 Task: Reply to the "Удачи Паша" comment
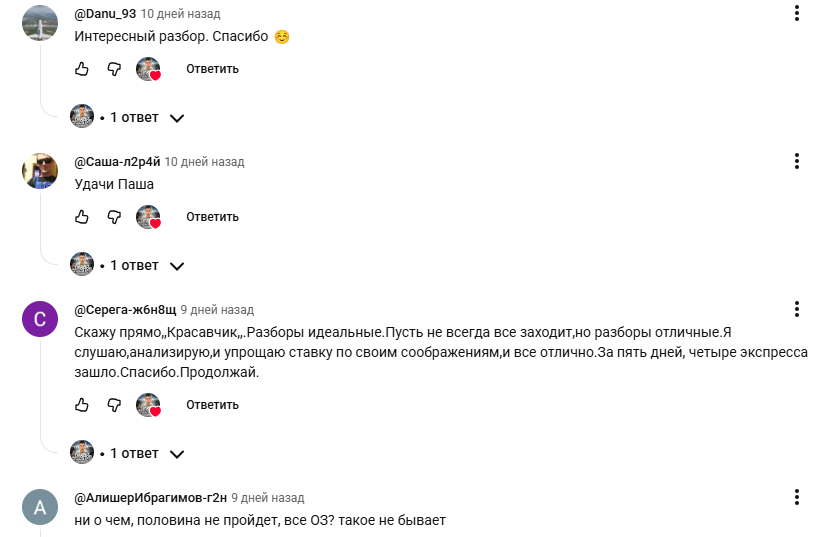212,217
